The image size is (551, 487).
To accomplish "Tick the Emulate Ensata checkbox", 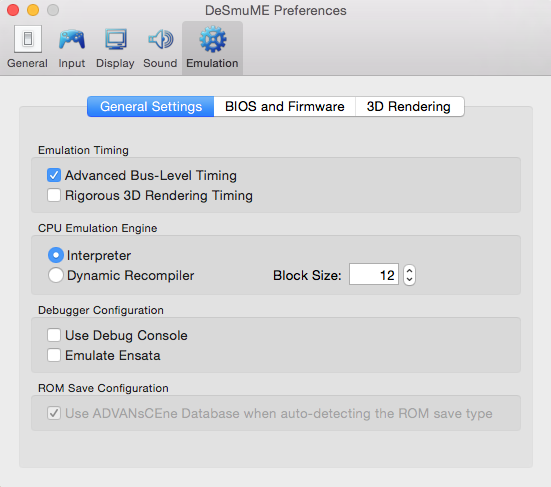I will click(54, 355).
